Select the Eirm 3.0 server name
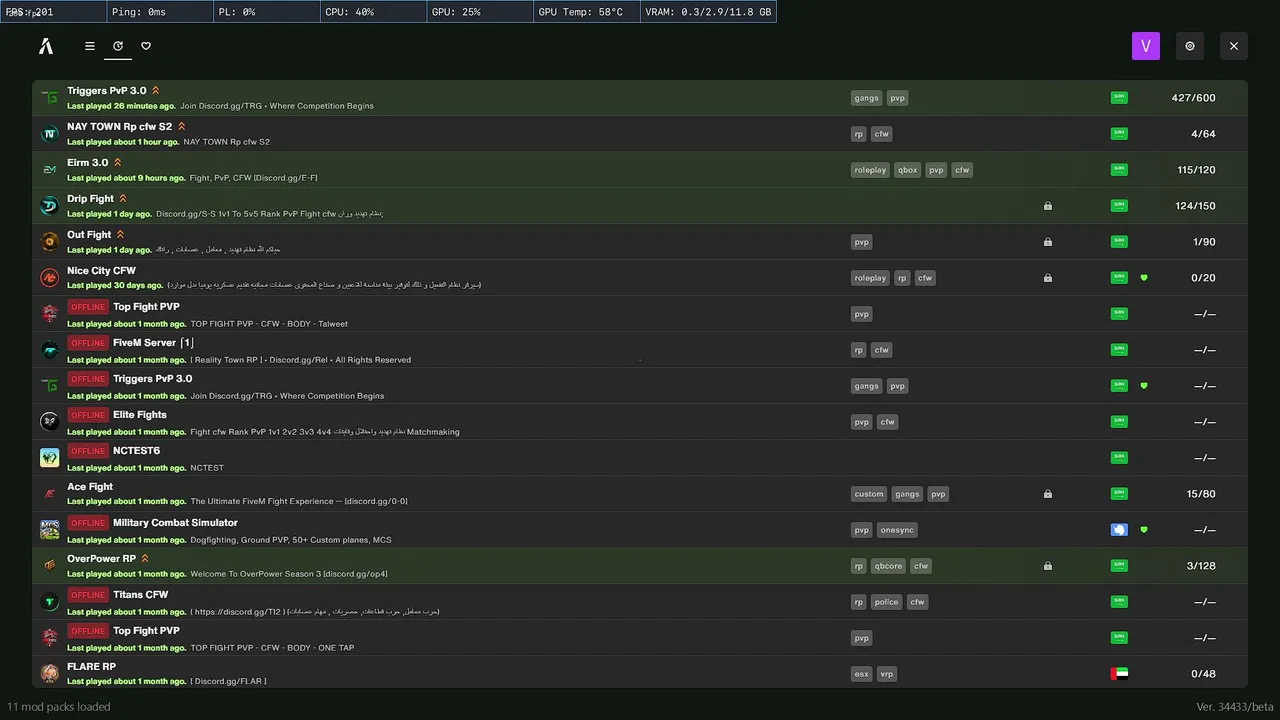The image size is (1280, 720). point(88,163)
